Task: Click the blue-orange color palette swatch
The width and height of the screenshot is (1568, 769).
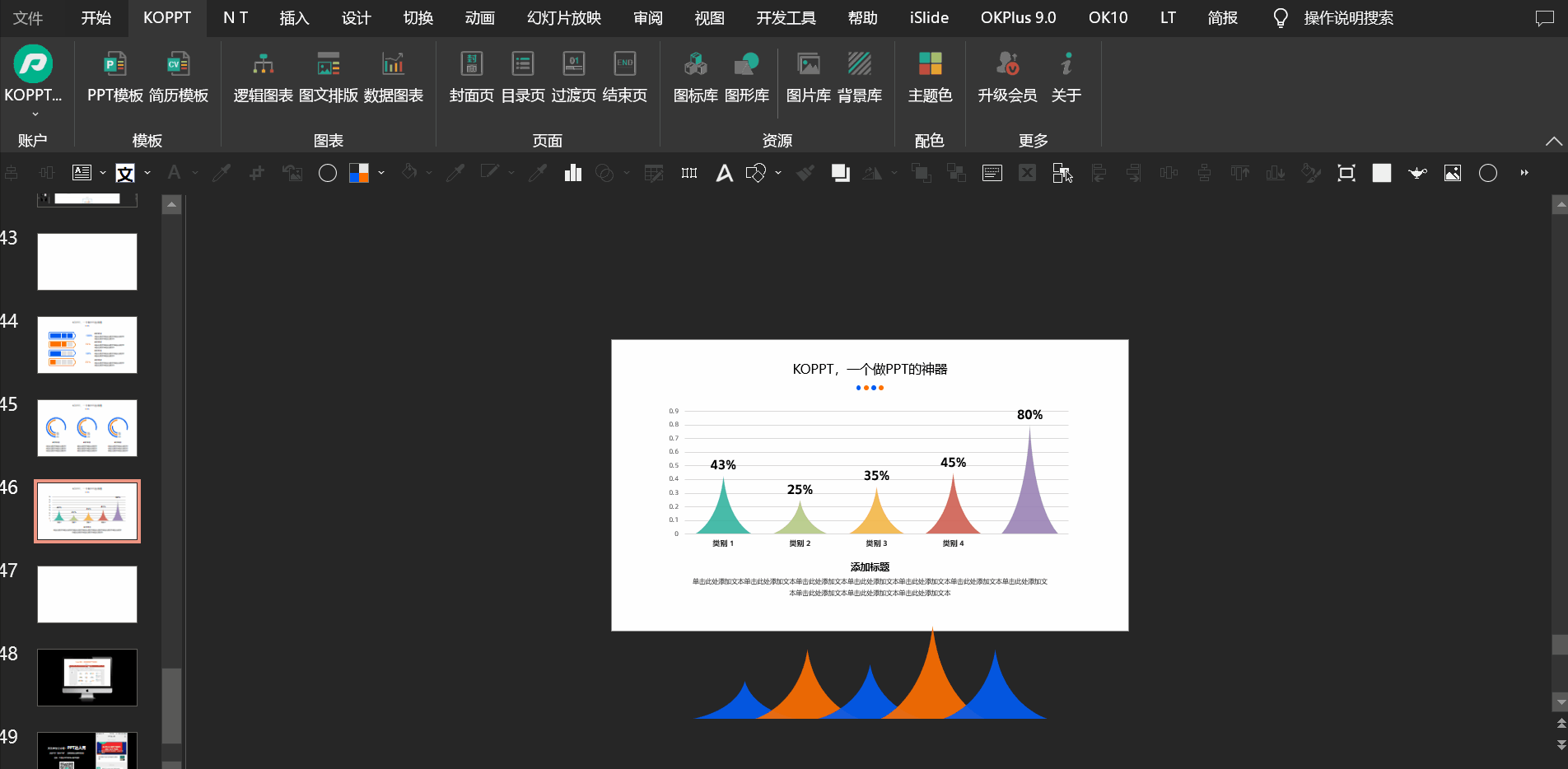Action: click(359, 173)
